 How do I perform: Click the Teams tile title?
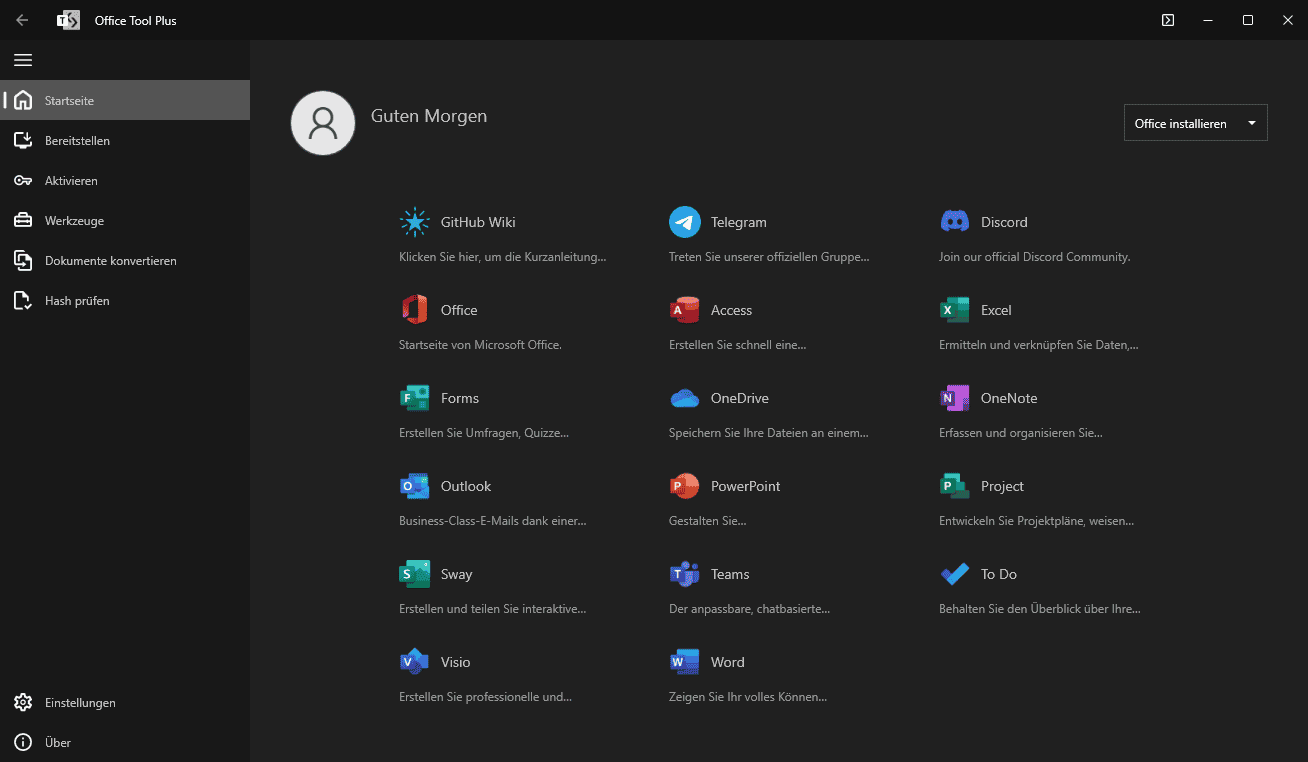pos(730,574)
